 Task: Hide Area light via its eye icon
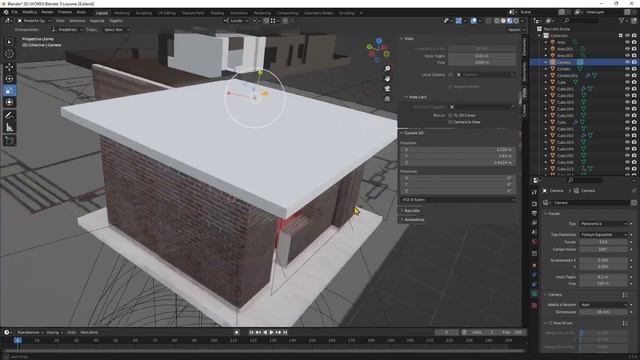click(627, 42)
